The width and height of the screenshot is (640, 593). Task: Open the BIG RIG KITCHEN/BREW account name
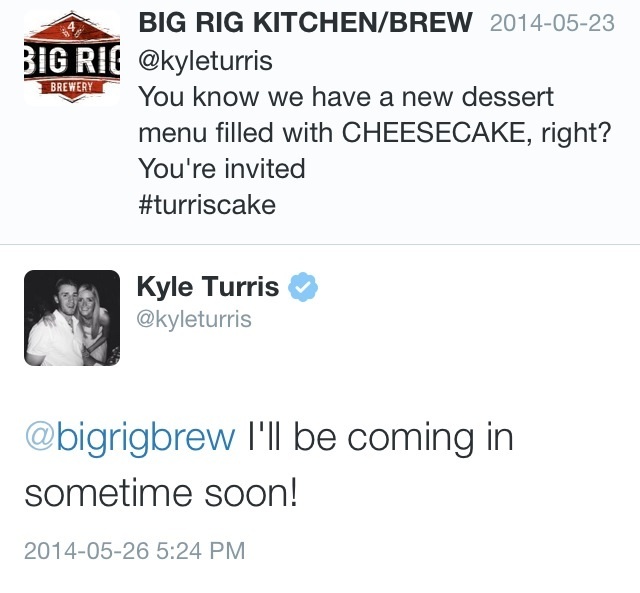click(305, 22)
